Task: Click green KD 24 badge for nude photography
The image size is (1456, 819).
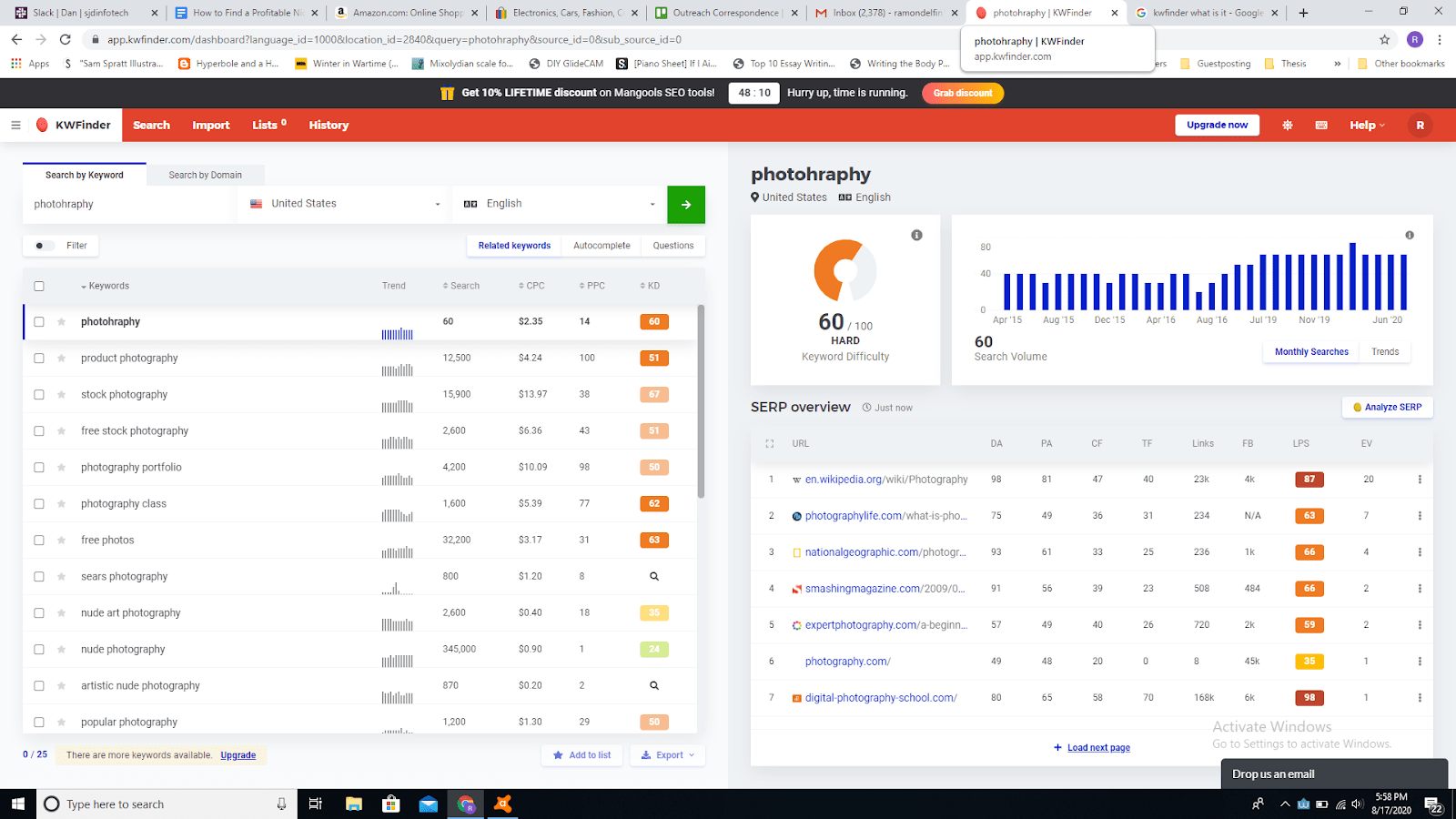Action: coord(654,649)
